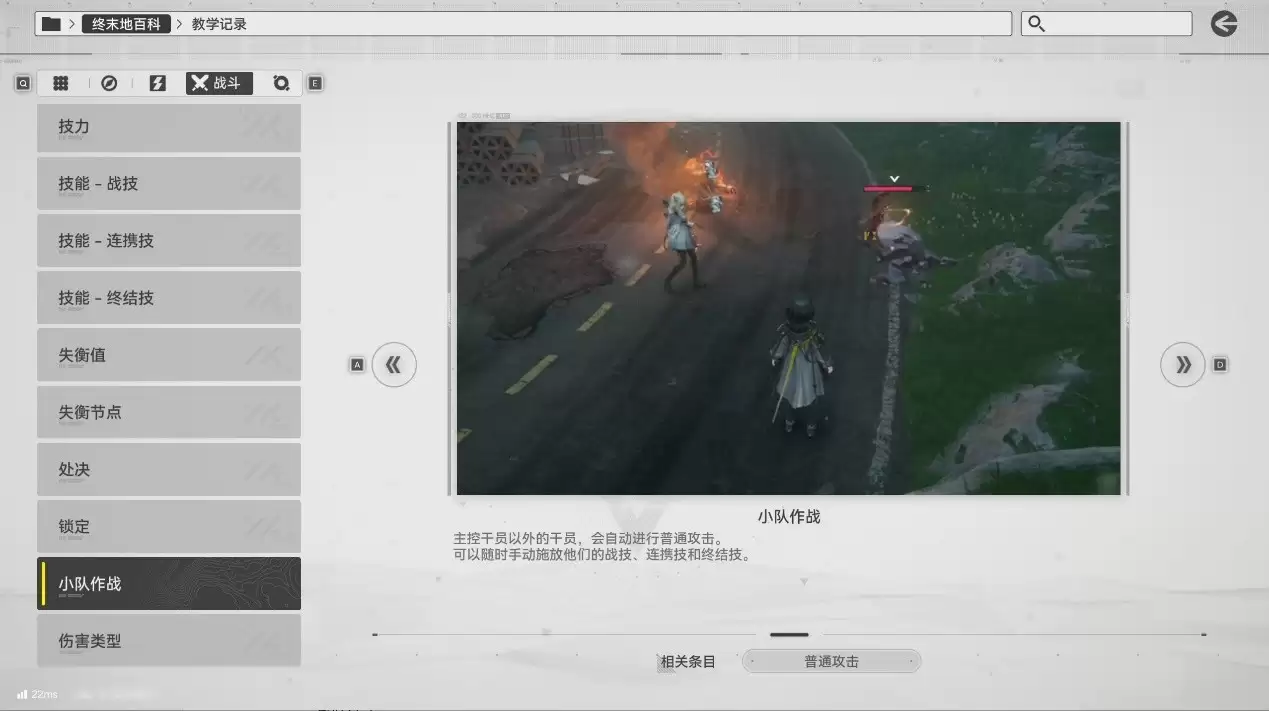This screenshot has height=711, width=1269.
Task: Select the 技力 entry
Action: click(x=168, y=128)
